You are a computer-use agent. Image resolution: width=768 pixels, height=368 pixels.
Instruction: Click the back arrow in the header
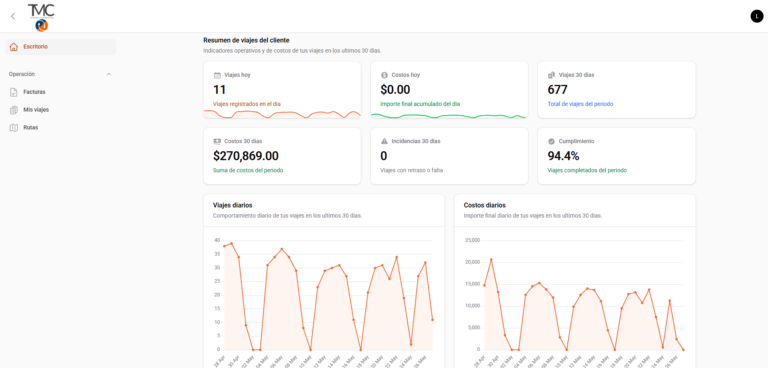tap(13, 16)
